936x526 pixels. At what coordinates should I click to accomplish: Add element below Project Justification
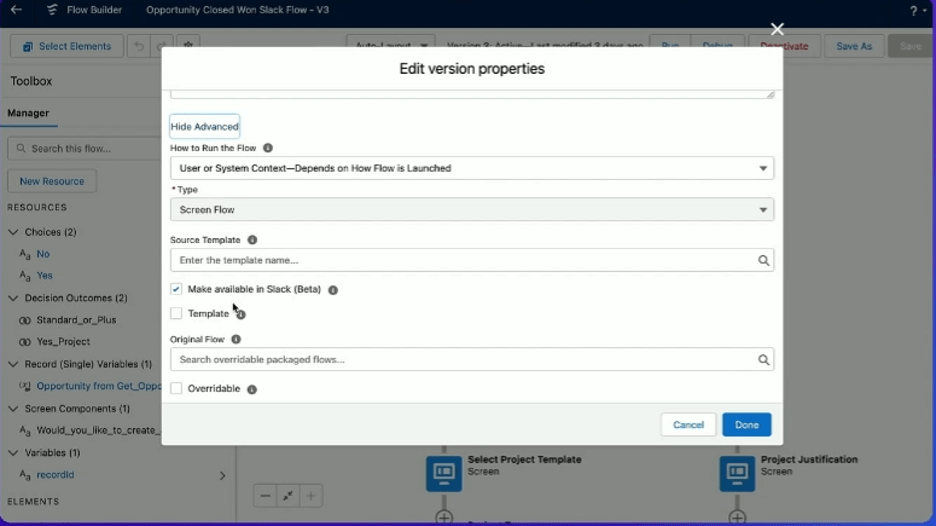click(x=737, y=517)
